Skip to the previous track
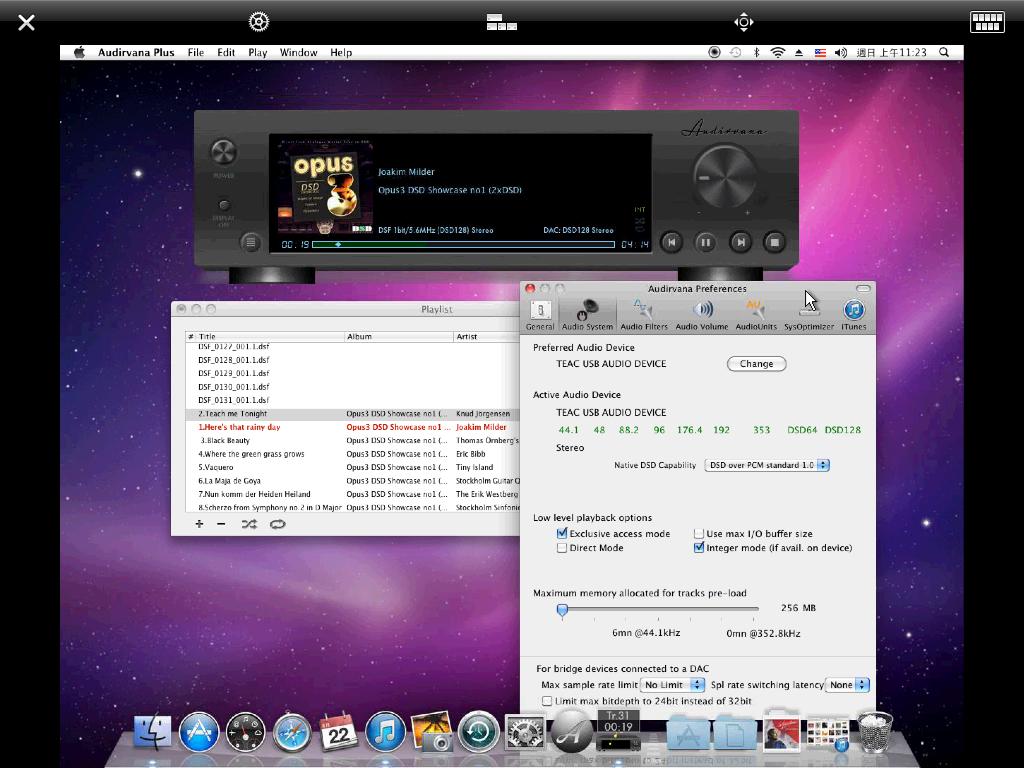The height and width of the screenshot is (768, 1024). pyautogui.click(x=671, y=242)
